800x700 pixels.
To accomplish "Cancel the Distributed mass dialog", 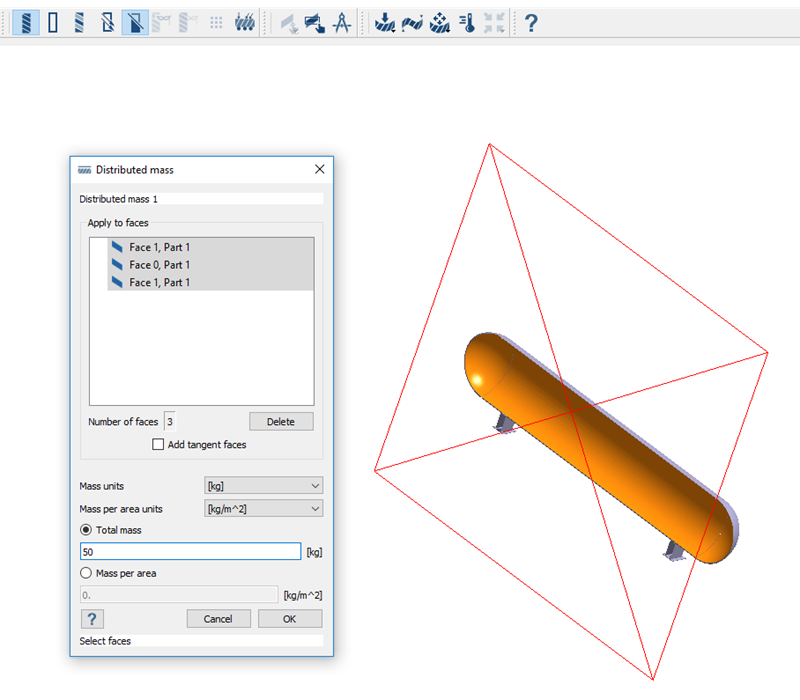I will pos(218,619).
